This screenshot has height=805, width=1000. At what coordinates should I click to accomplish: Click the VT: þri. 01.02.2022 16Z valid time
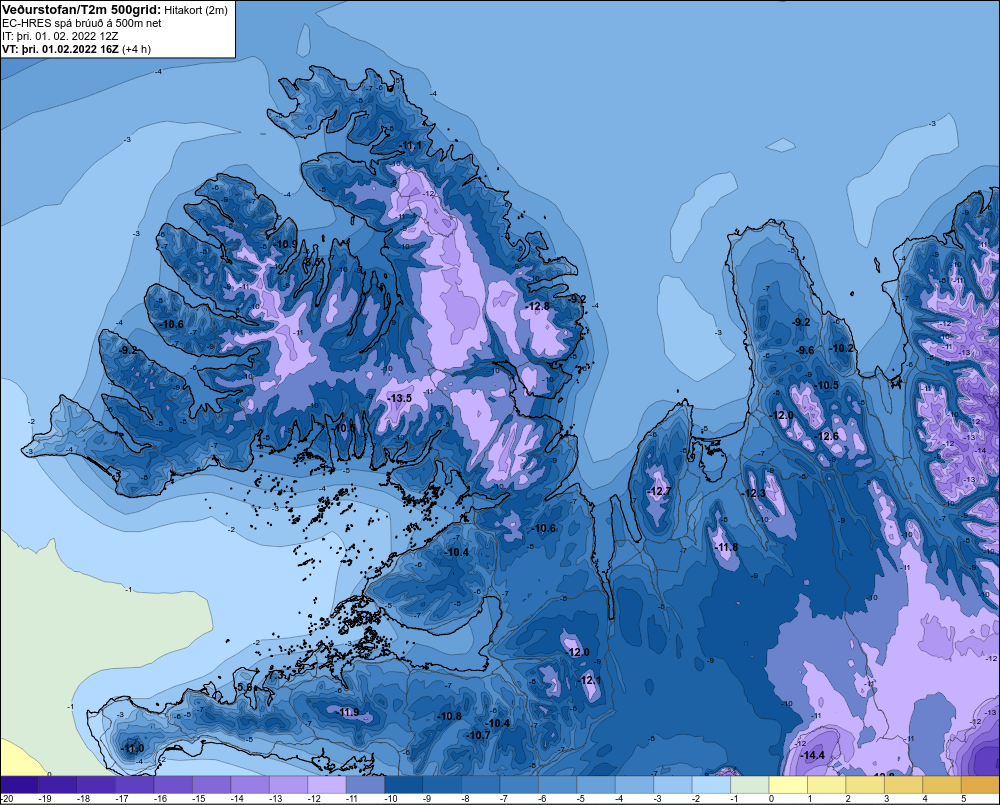click(60, 49)
